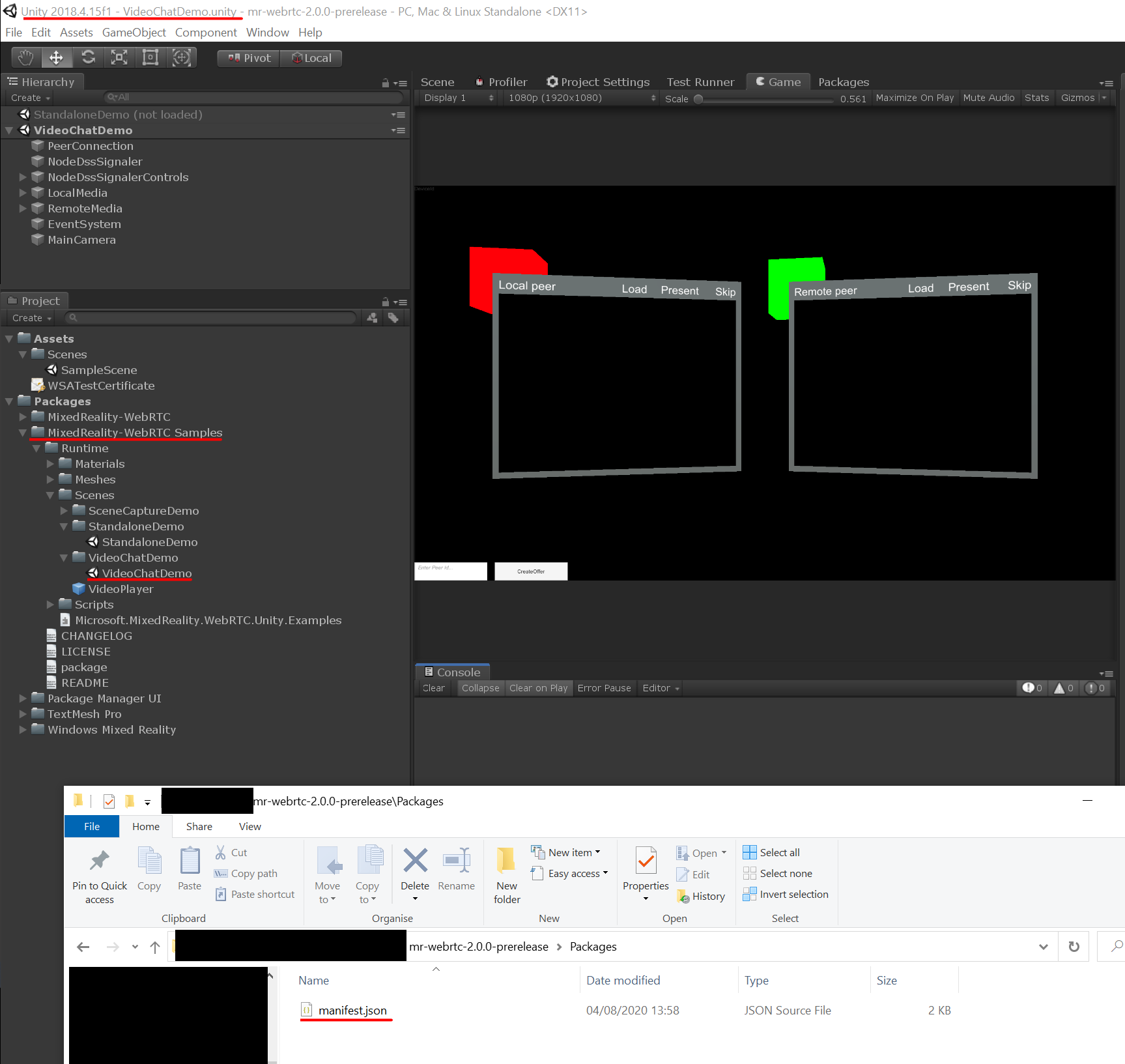Toggle Maximize On Play in Game view
Screen dimensions: 1125x1064
click(x=915, y=97)
